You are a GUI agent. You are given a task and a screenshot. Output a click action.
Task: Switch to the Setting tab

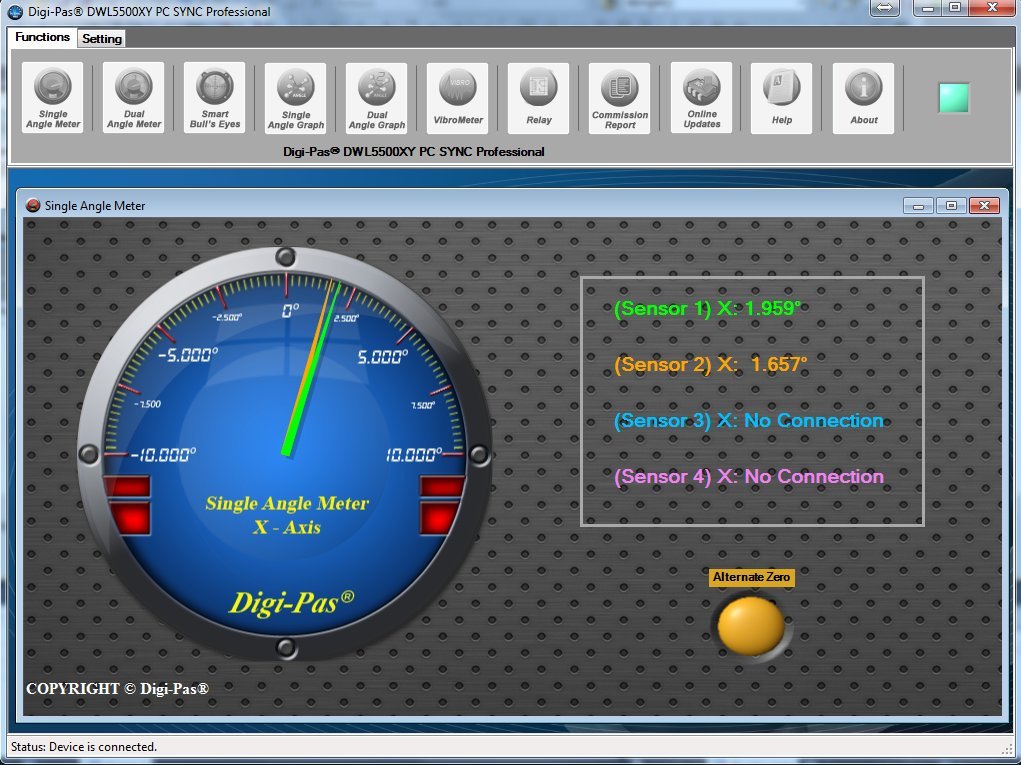pos(101,39)
